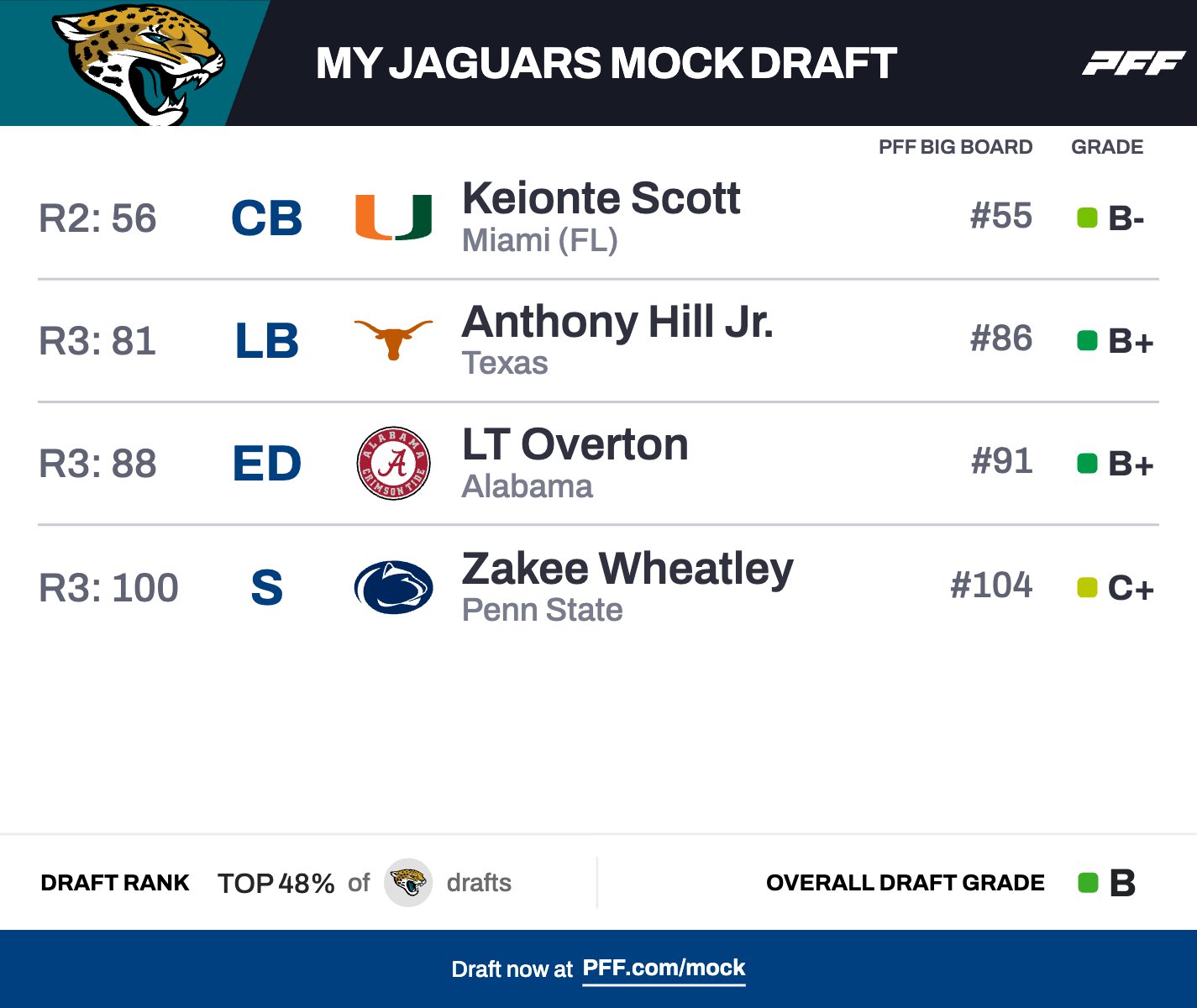Click the small Jaguars icon by Draft Rank
The height and width of the screenshot is (1008, 1197).
[408, 883]
